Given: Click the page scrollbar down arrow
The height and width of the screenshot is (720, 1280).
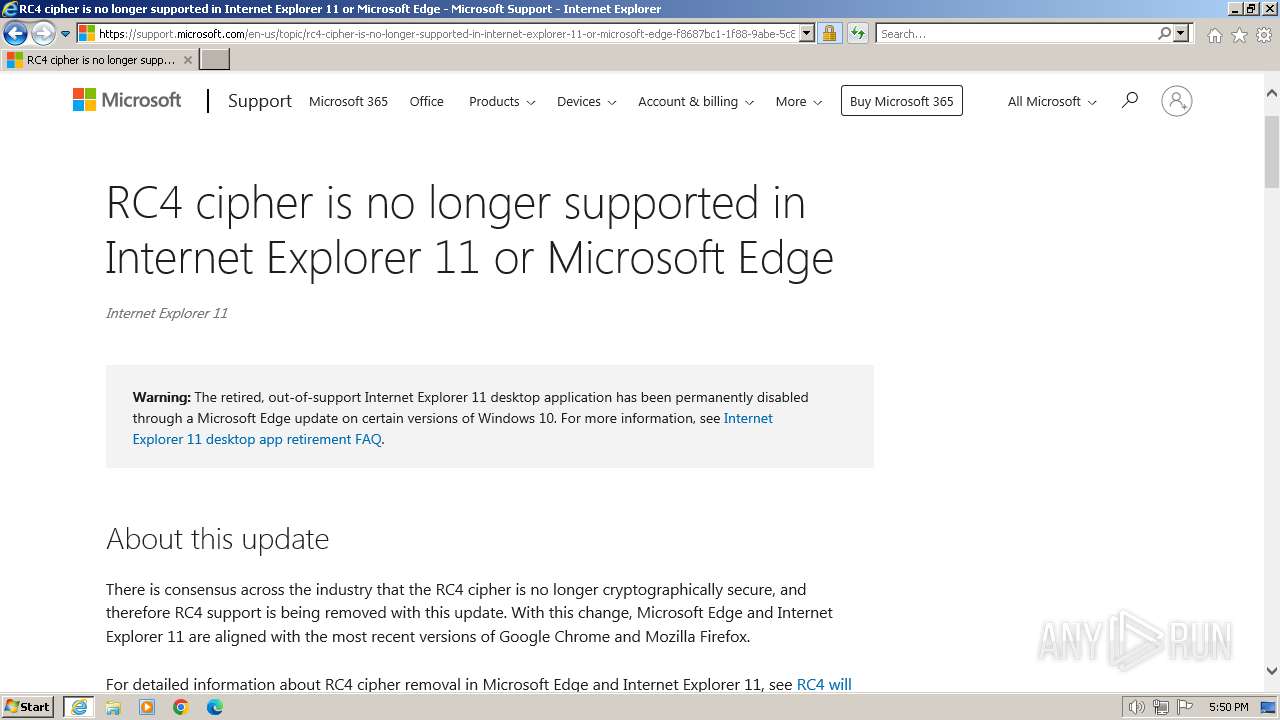Looking at the screenshot, I should click(x=1272, y=671).
